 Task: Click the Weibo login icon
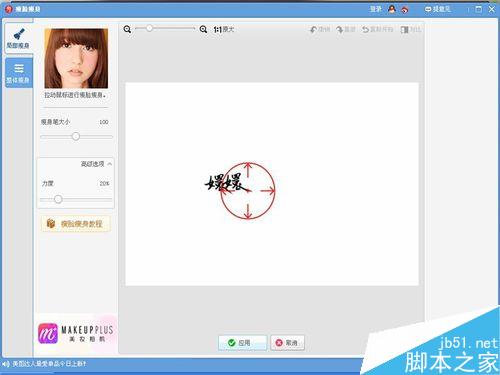(x=405, y=9)
